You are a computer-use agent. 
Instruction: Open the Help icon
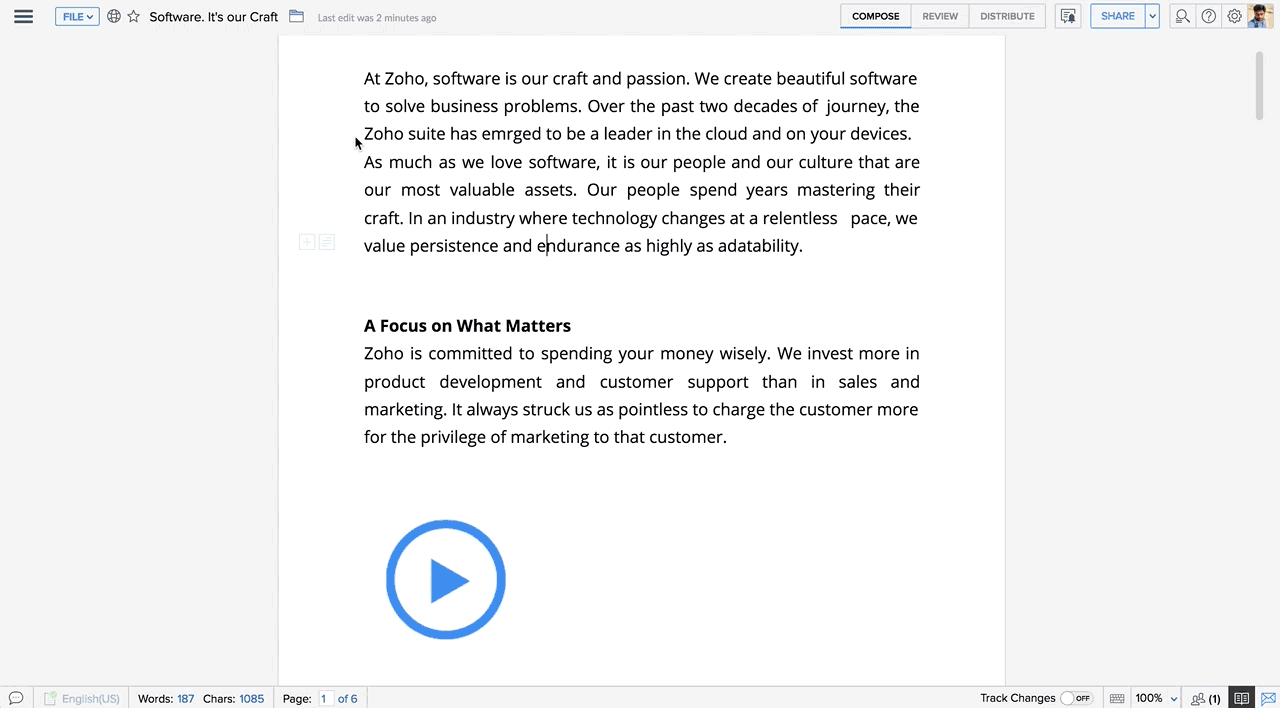tap(1208, 16)
